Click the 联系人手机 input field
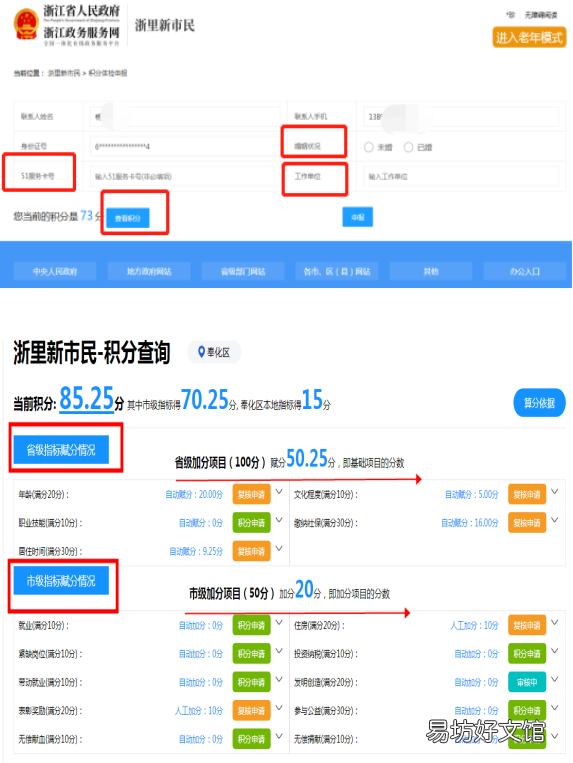This screenshot has height=763, width=573. click(x=461, y=117)
